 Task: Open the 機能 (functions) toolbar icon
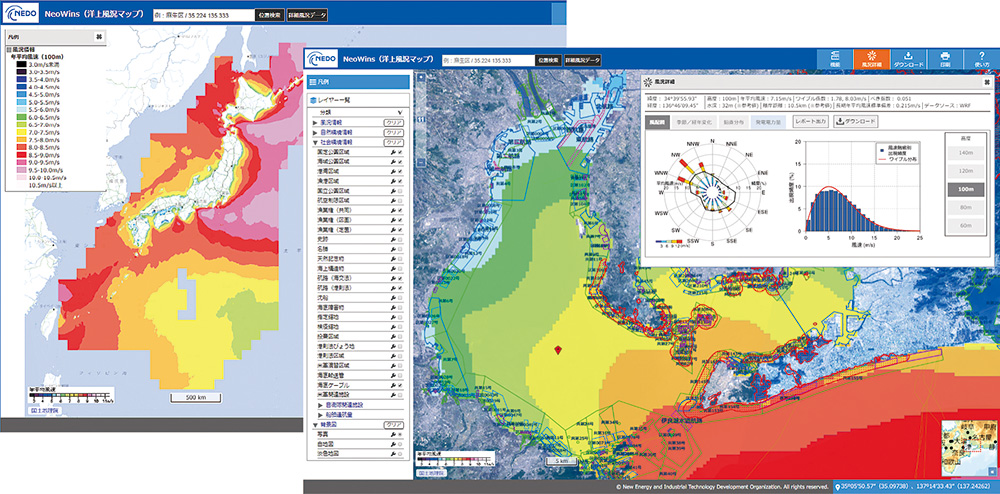tap(834, 58)
